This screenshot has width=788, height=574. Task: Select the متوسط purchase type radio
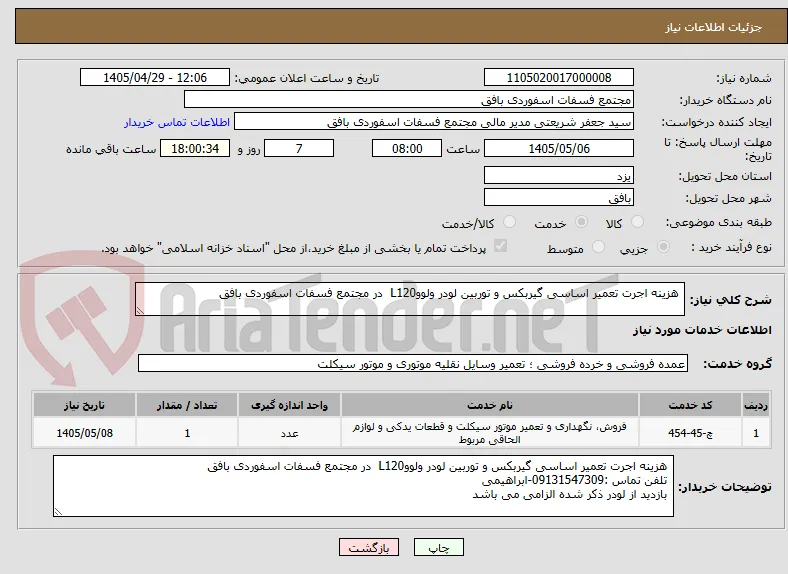(598, 246)
